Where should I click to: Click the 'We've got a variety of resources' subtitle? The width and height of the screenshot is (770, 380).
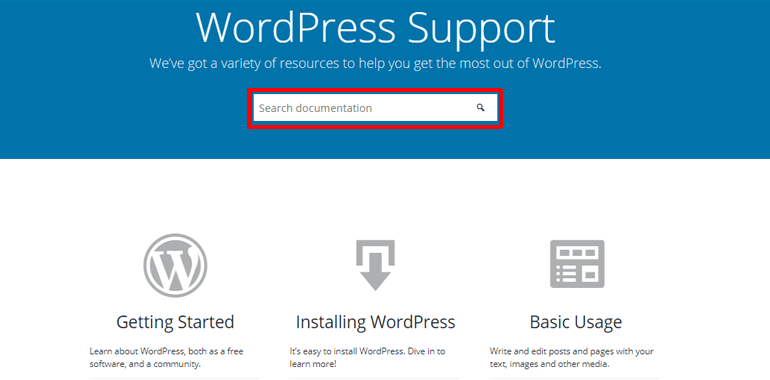pyautogui.click(x=375, y=63)
